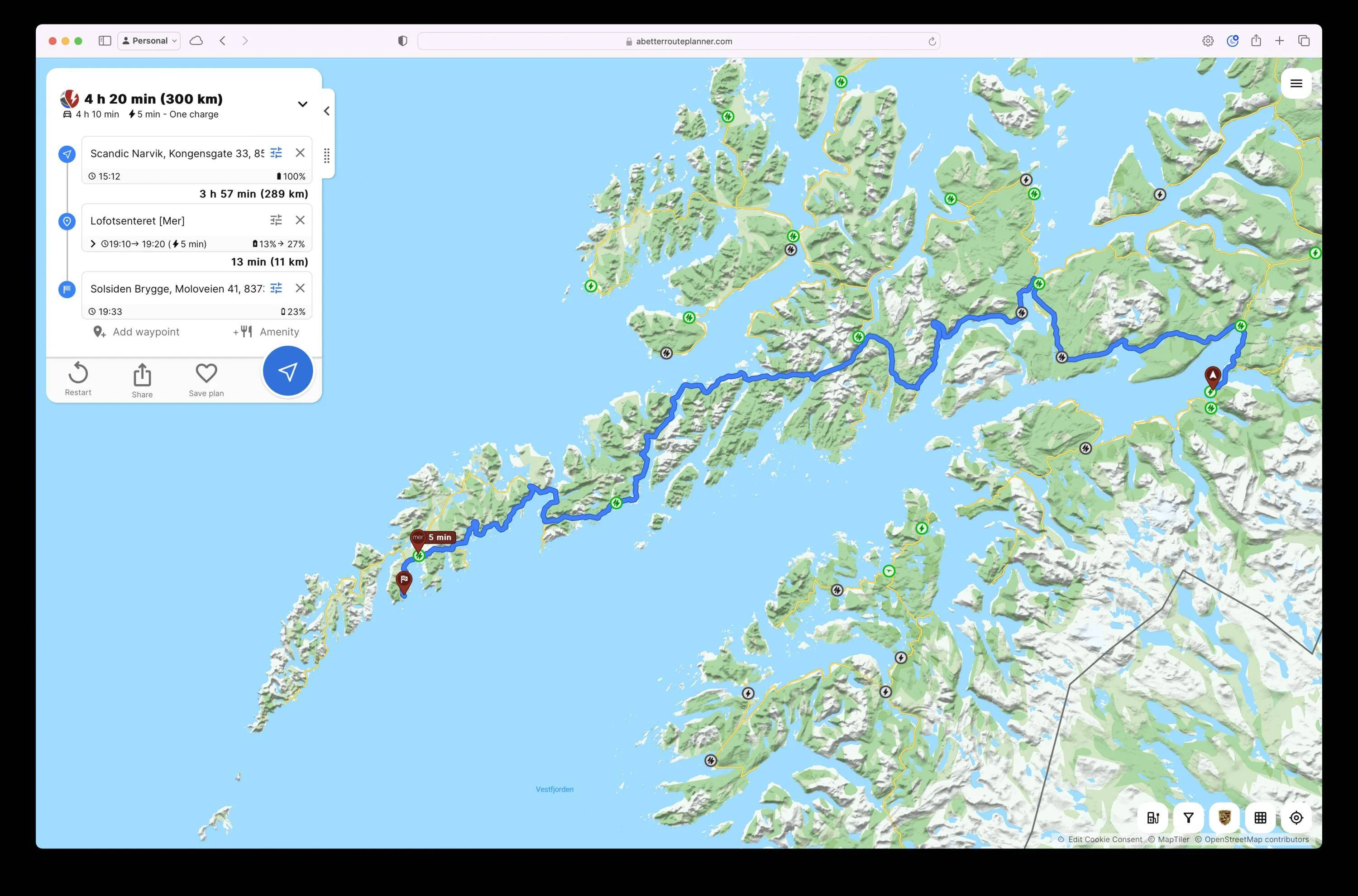The image size is (1358, 896).
Task: Open waypoint settings for Lofotsenteret [Mer]
Action: click(x=276, y=220)
